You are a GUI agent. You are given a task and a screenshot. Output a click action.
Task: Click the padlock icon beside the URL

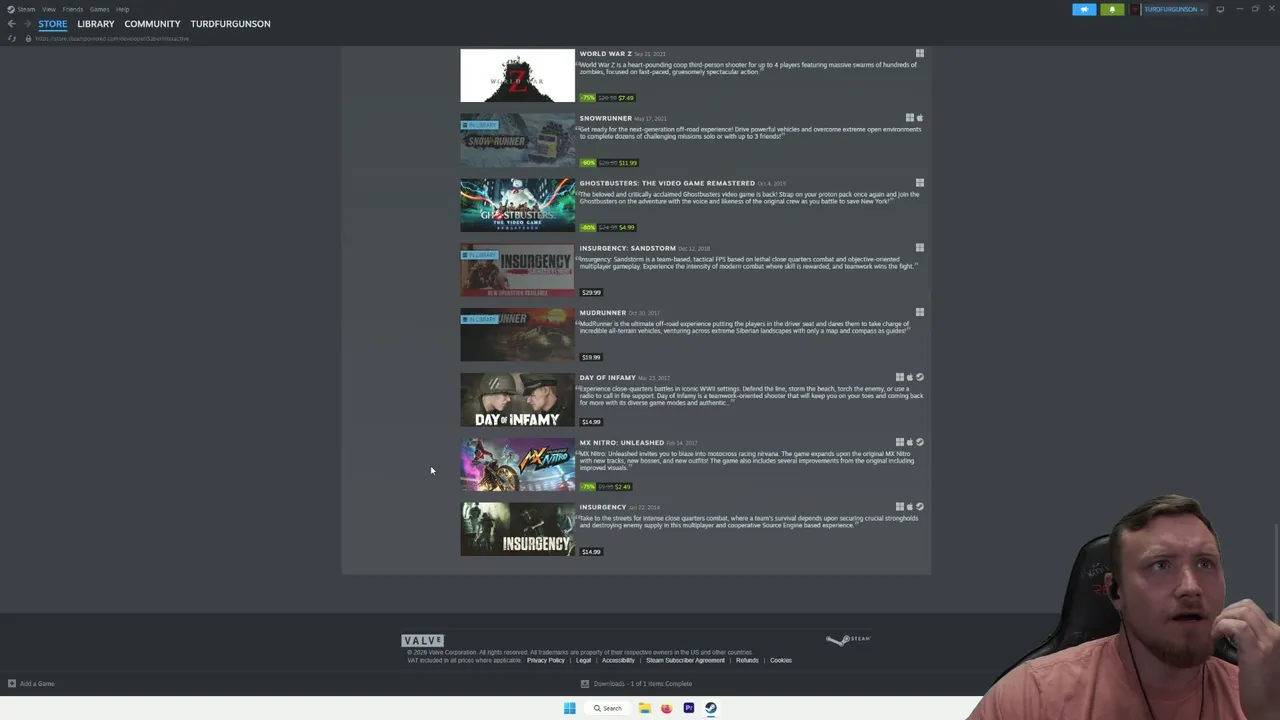click(28, 38)
